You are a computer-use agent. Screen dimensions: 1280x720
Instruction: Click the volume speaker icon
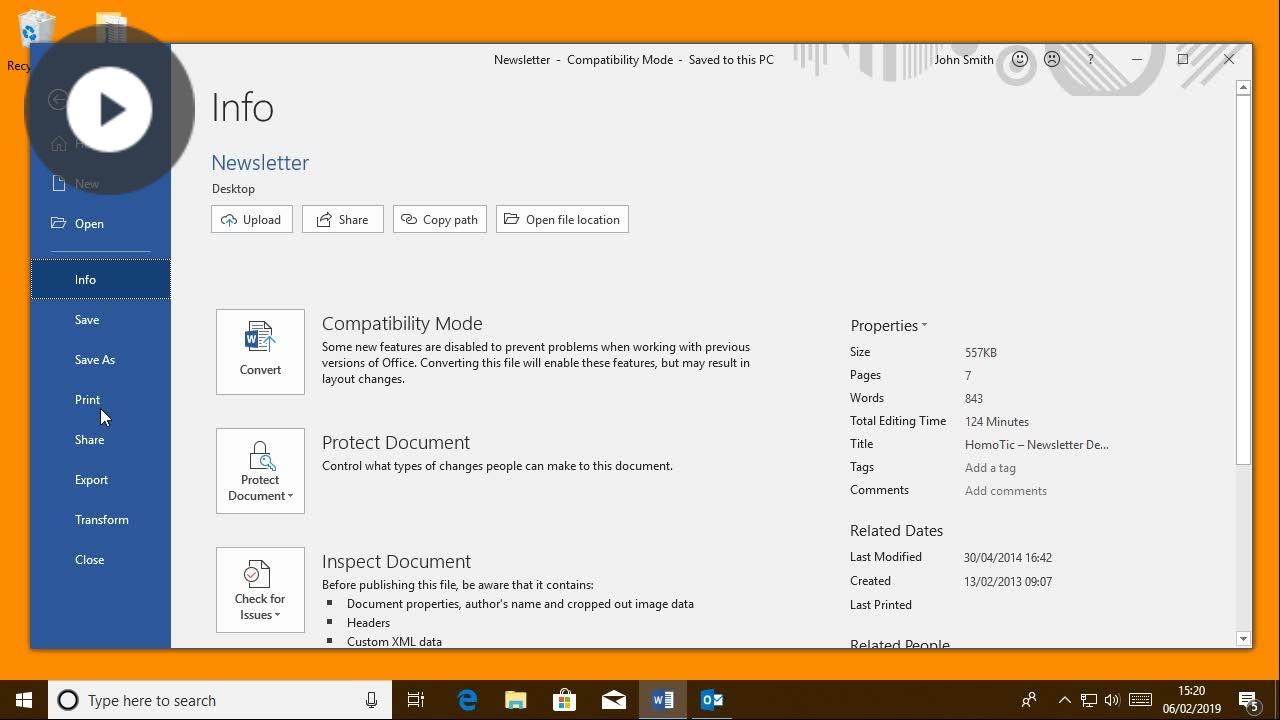(x=1112, y=700)
